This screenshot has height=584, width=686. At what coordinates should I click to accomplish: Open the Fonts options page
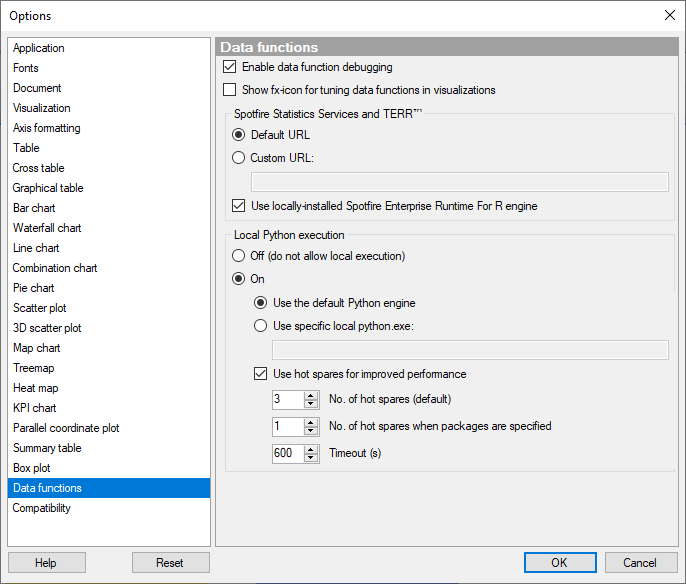(109, 68)
